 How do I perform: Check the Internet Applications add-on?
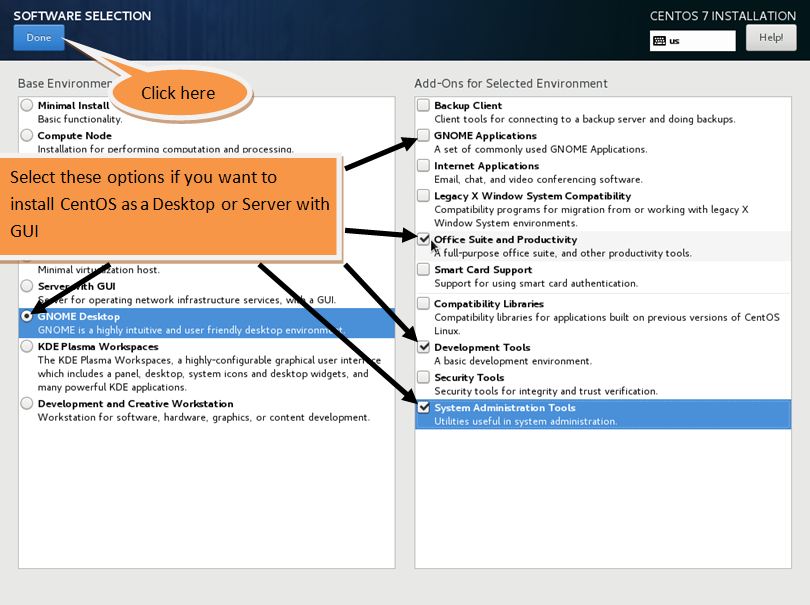click(424, 165)
